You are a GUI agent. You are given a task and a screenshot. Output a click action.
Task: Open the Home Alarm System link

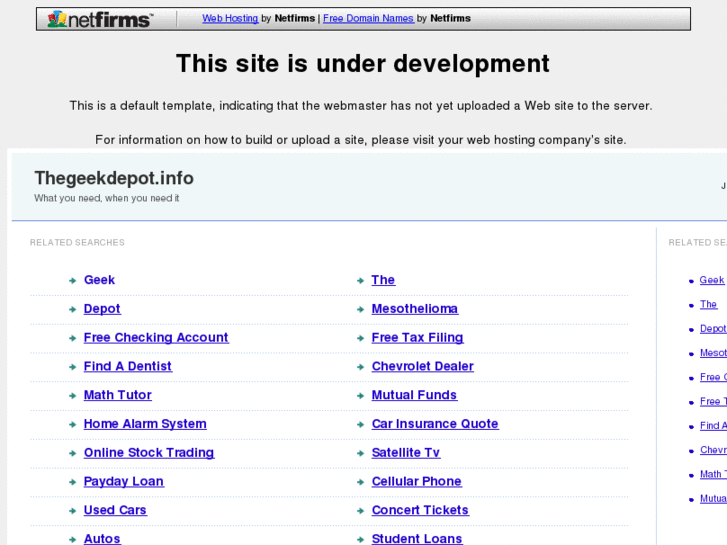click(x=145, y=424)
